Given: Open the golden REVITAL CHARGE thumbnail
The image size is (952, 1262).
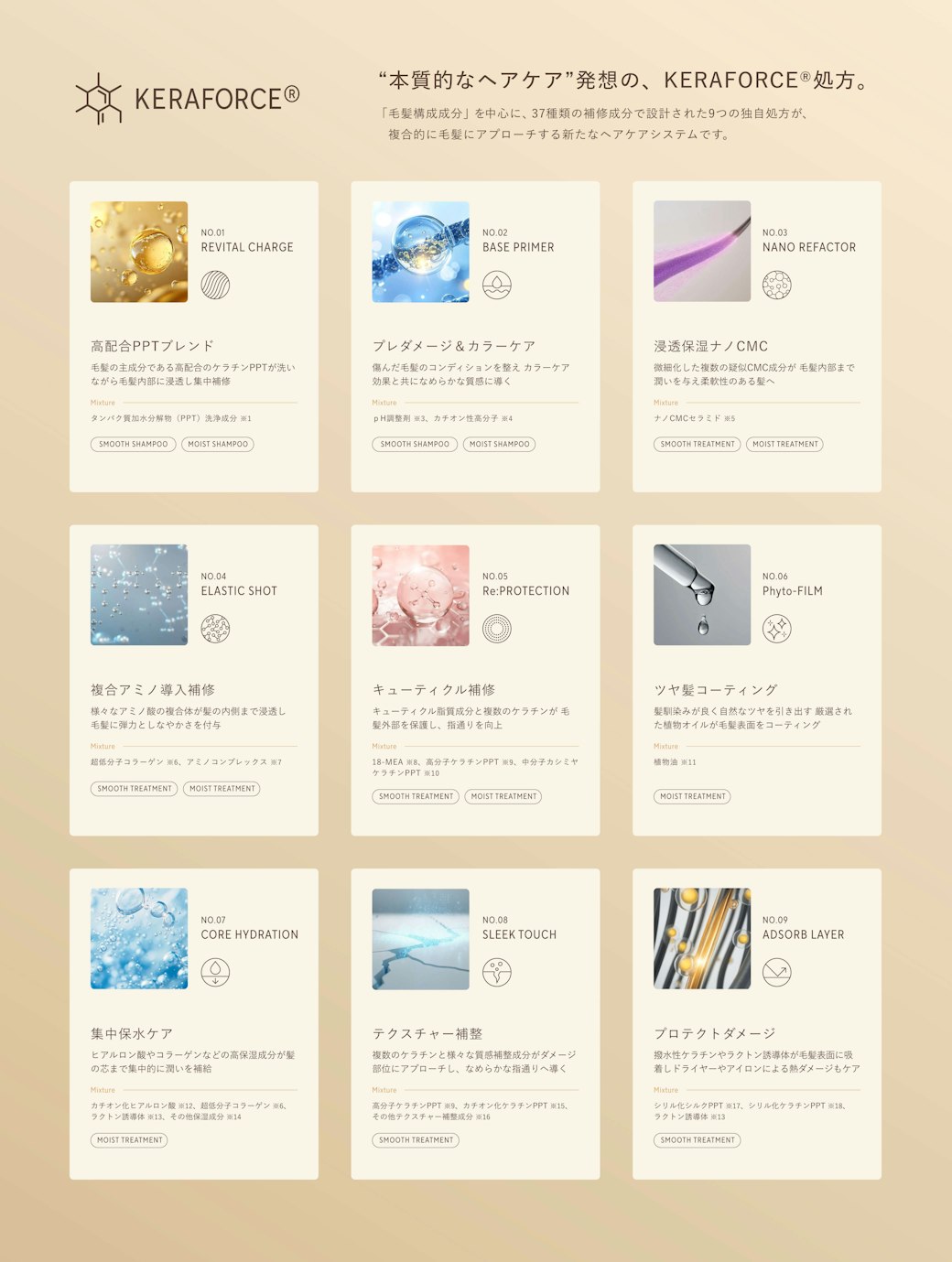Looking at the screenshot, I should 139,252.
